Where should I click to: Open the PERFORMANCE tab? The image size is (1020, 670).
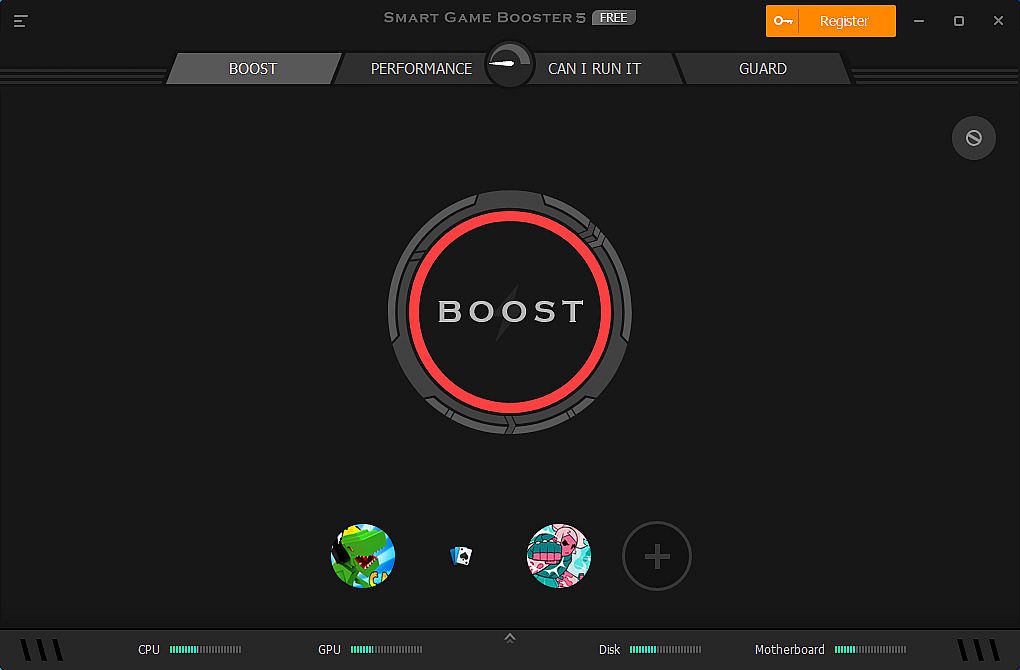421,69
